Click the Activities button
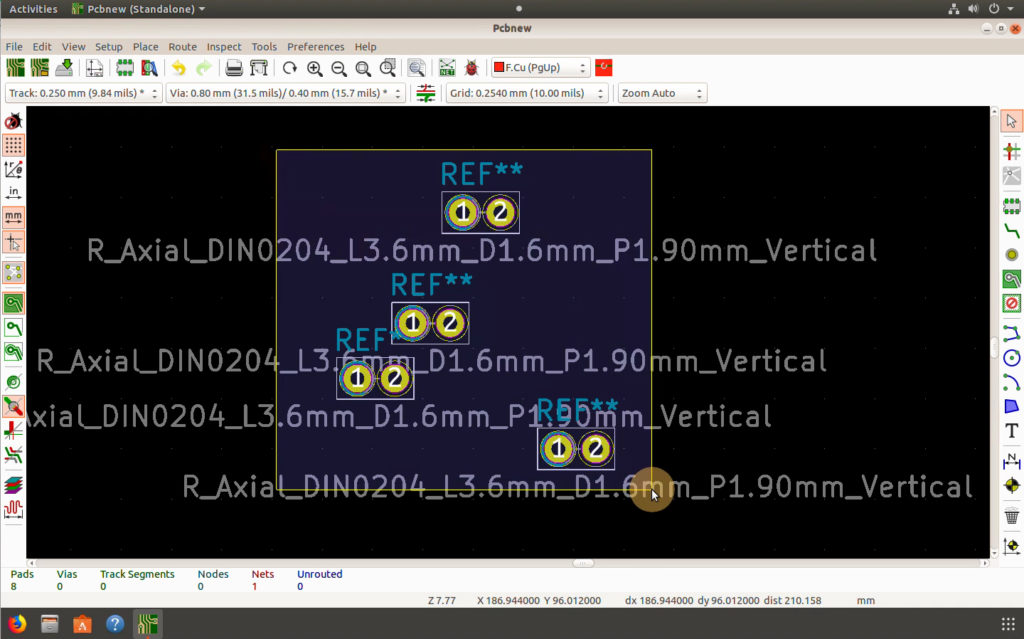This screenshot has width=1024, height=639. 33,9
